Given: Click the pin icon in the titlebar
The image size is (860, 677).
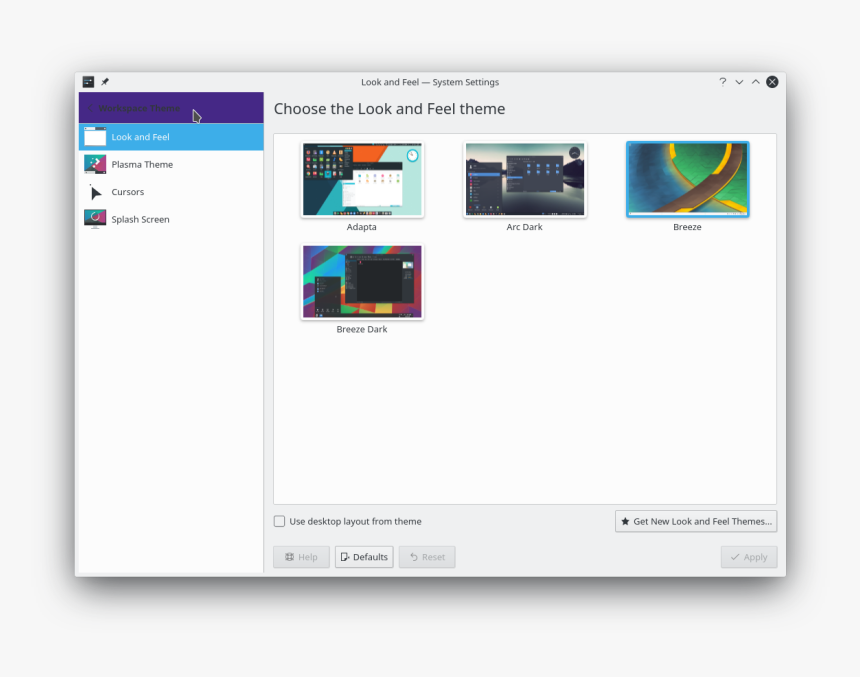Looking at the screenshot, I should tap(104, 82).
